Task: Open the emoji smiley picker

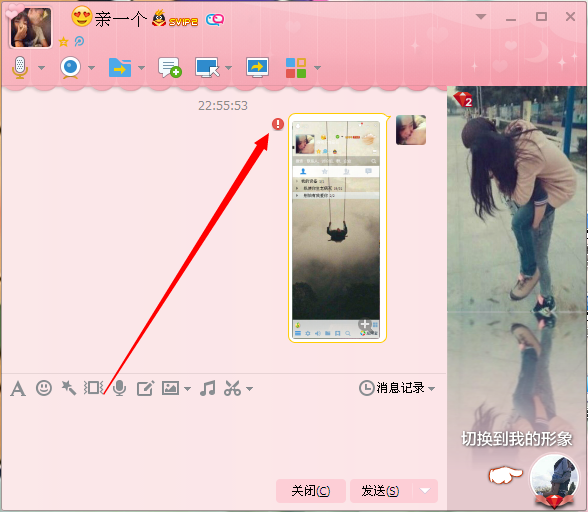Action: (x=44, y=388)
